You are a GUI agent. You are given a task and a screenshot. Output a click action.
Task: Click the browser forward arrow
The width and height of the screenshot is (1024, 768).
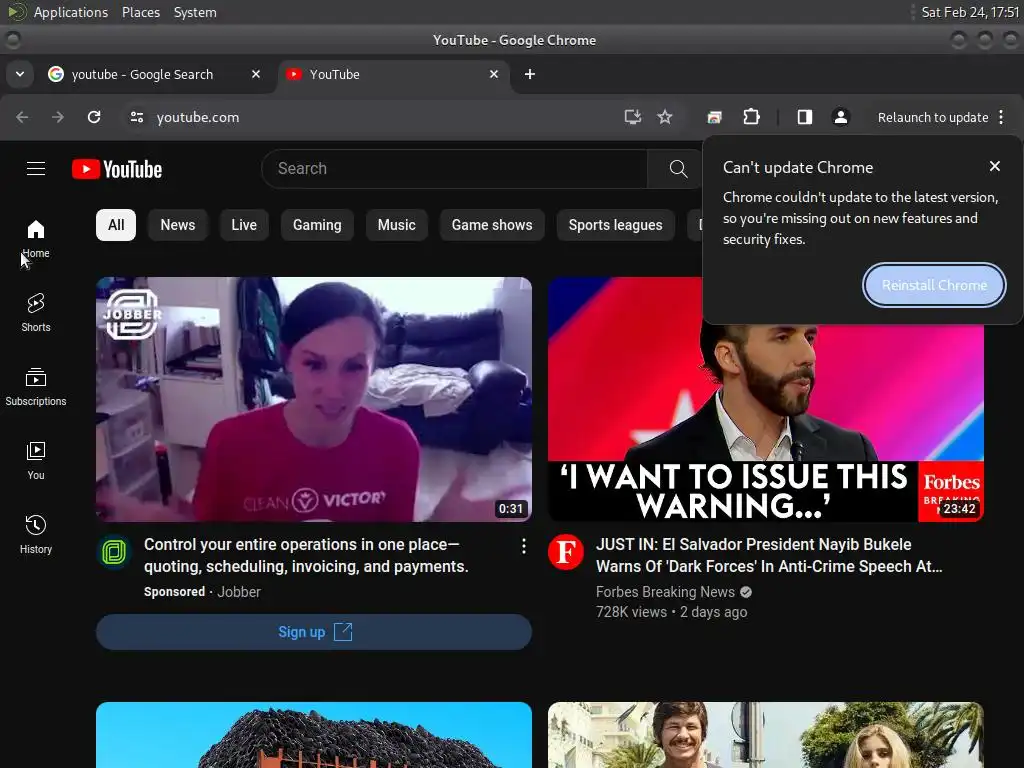tap(58, 117)
